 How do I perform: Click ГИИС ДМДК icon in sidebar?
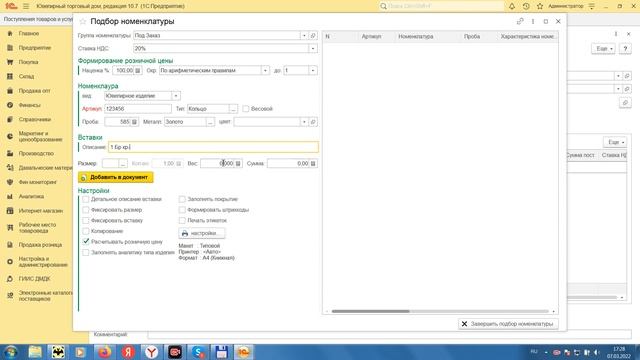(x=10, y=279)
